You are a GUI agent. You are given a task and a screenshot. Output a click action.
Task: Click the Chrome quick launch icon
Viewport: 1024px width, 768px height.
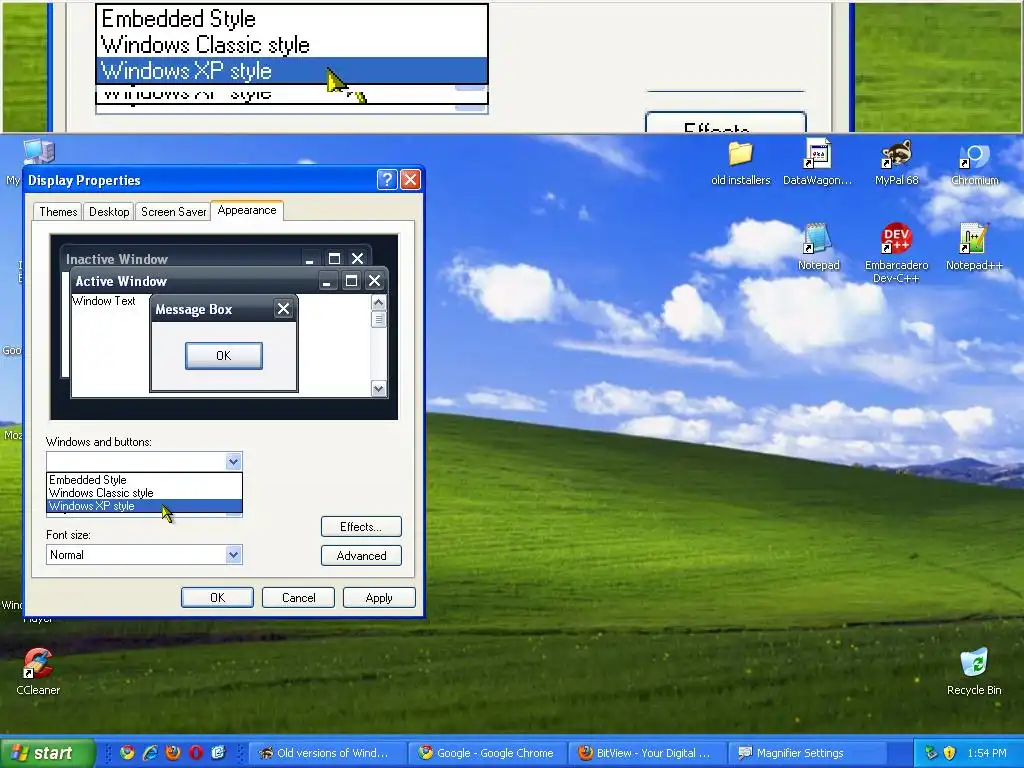click(127, 753)
